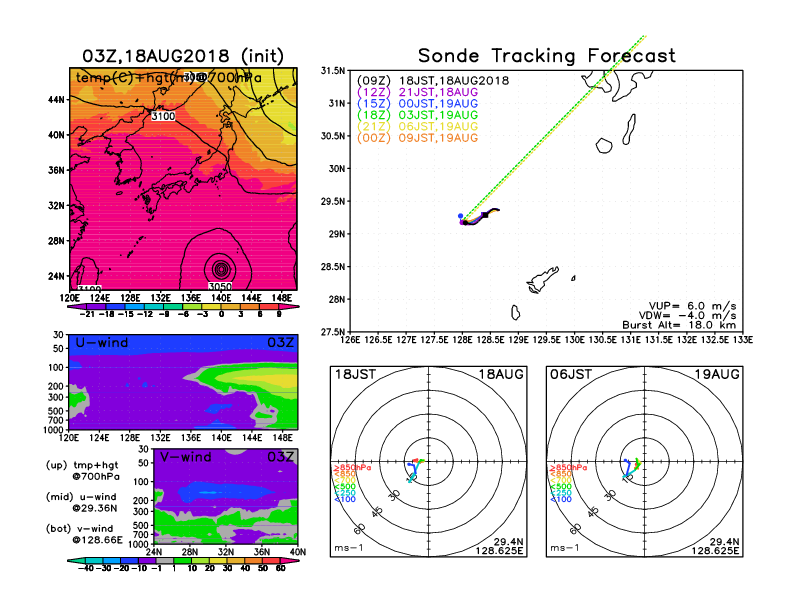Select the 'temp(C)+hgt(m)@700hPa' map label
Screen dimensions: 792x612
point(169,78)
